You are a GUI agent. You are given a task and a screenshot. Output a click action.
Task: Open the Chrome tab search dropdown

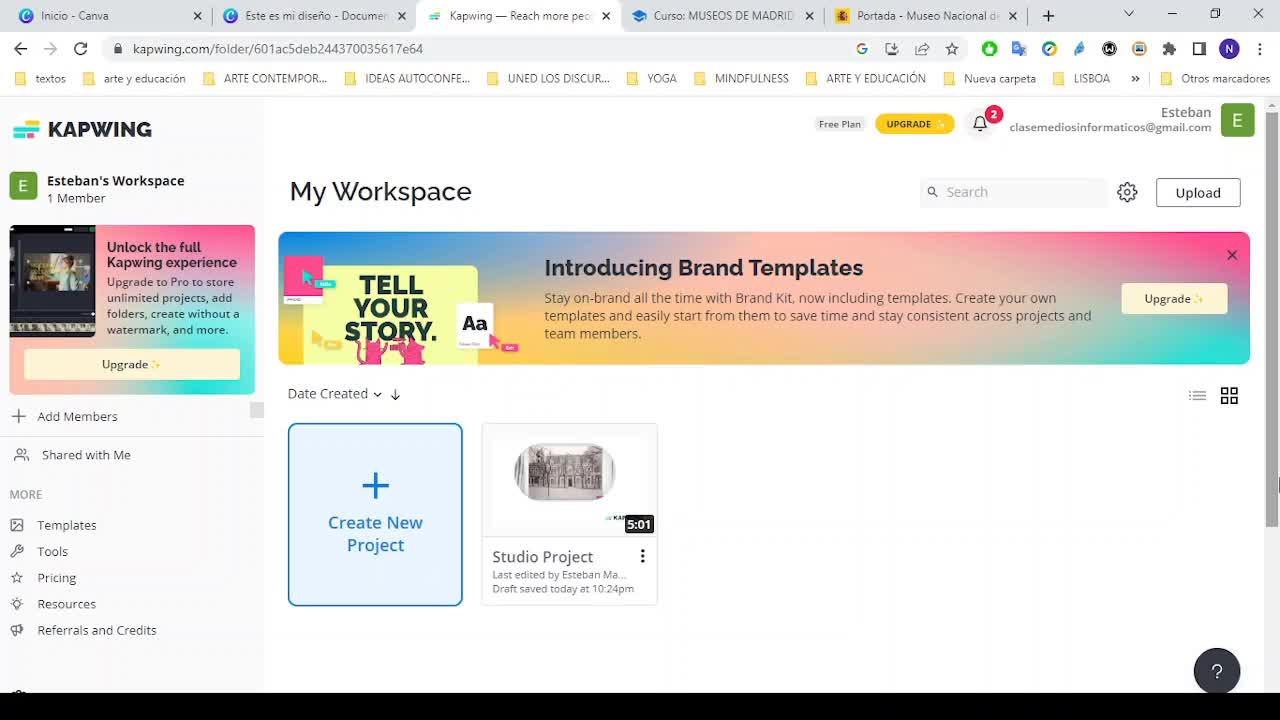pyautogui.click(x=1129, y=14)
